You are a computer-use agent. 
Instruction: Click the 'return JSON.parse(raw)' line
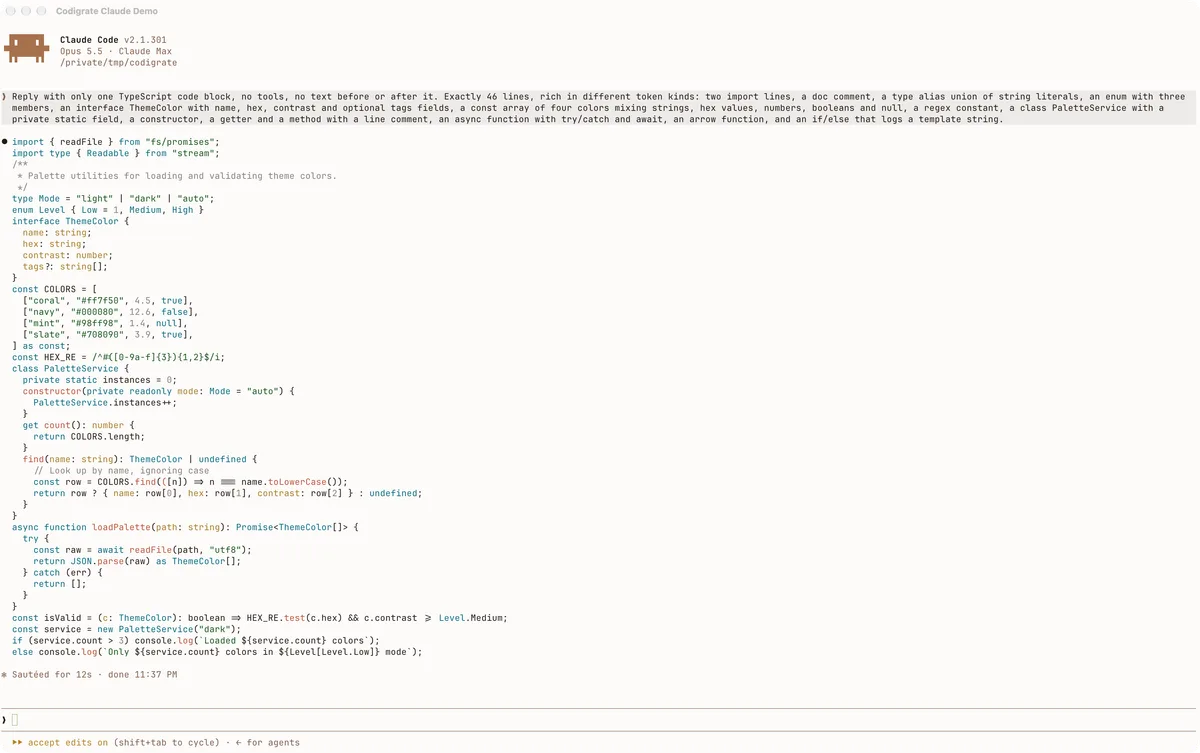point(137,561)
